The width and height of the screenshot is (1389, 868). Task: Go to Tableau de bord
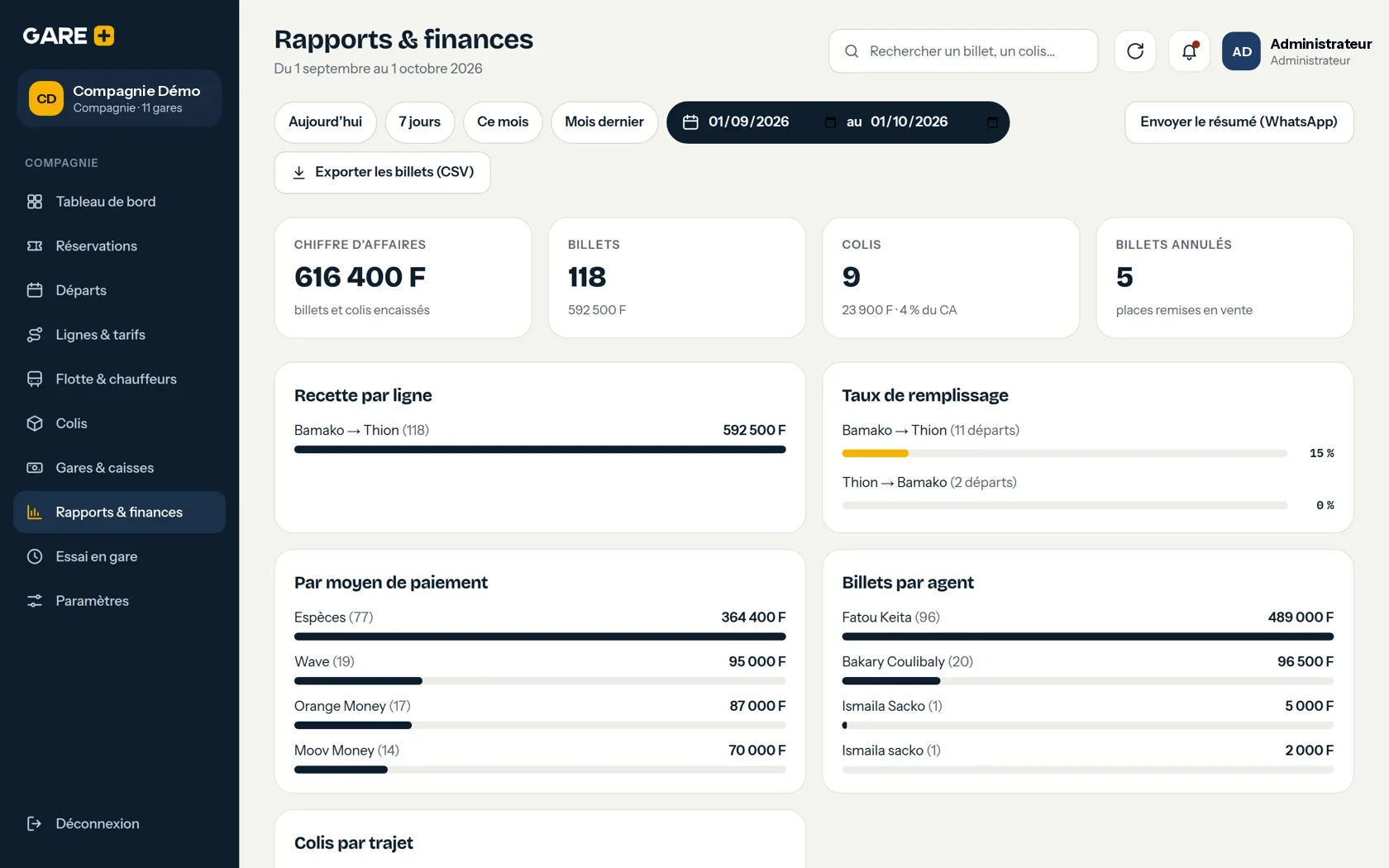point(119,202)
